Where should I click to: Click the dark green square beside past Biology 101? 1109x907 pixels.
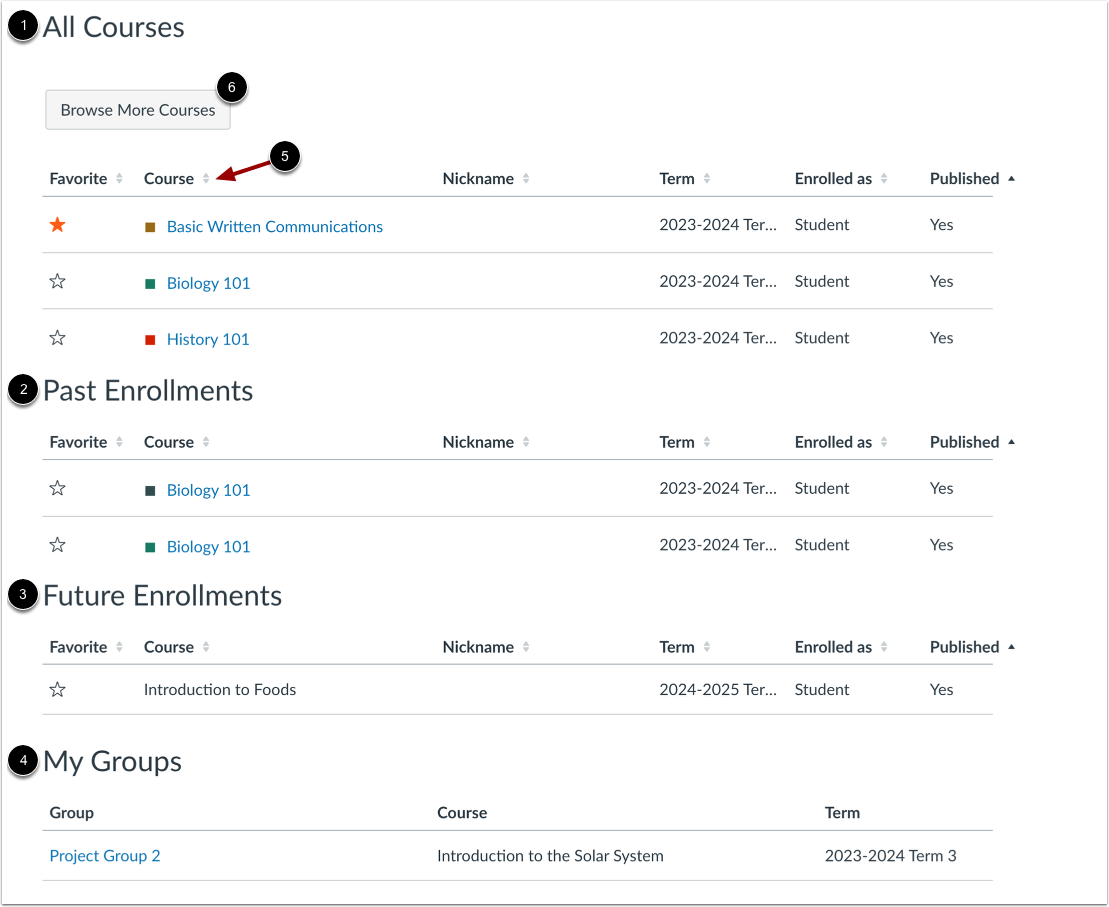pos(149,489)
